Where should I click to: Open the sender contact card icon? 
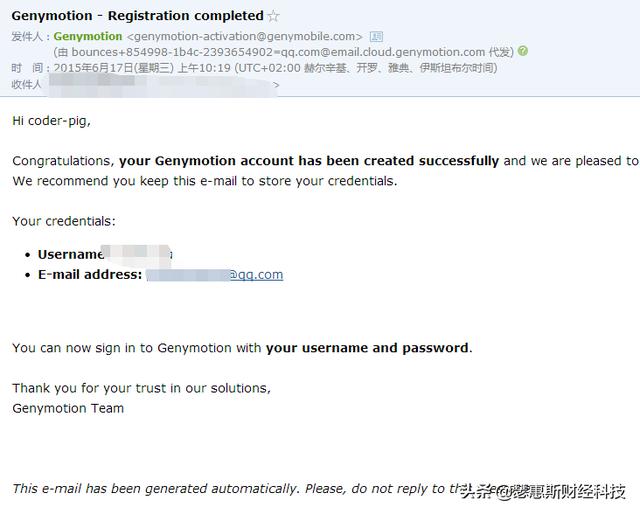[x=375, y=37]
